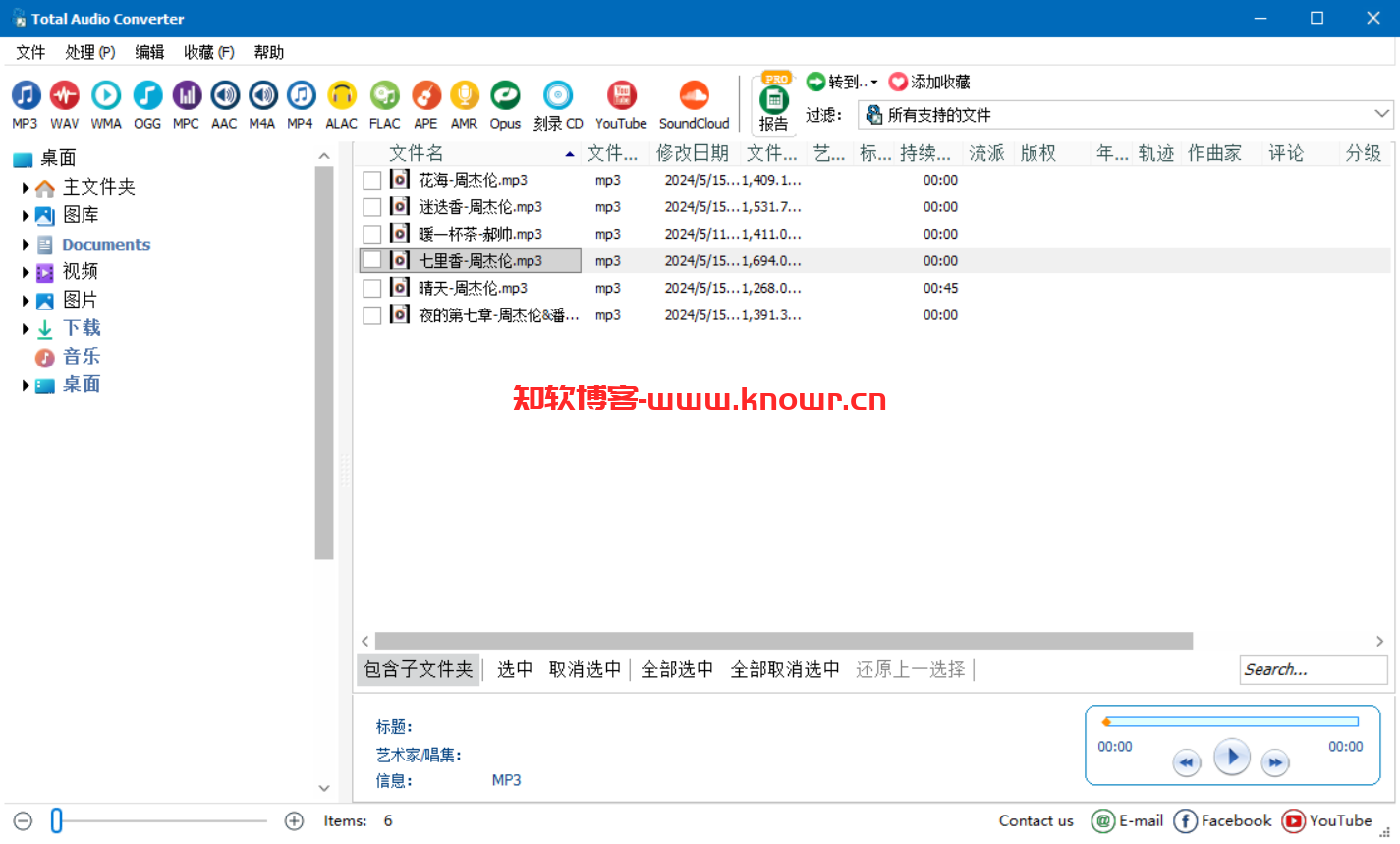Check the box for 暖一杯茶-郝帅.mp3
Screen dimensions: 1400x844
372,234
